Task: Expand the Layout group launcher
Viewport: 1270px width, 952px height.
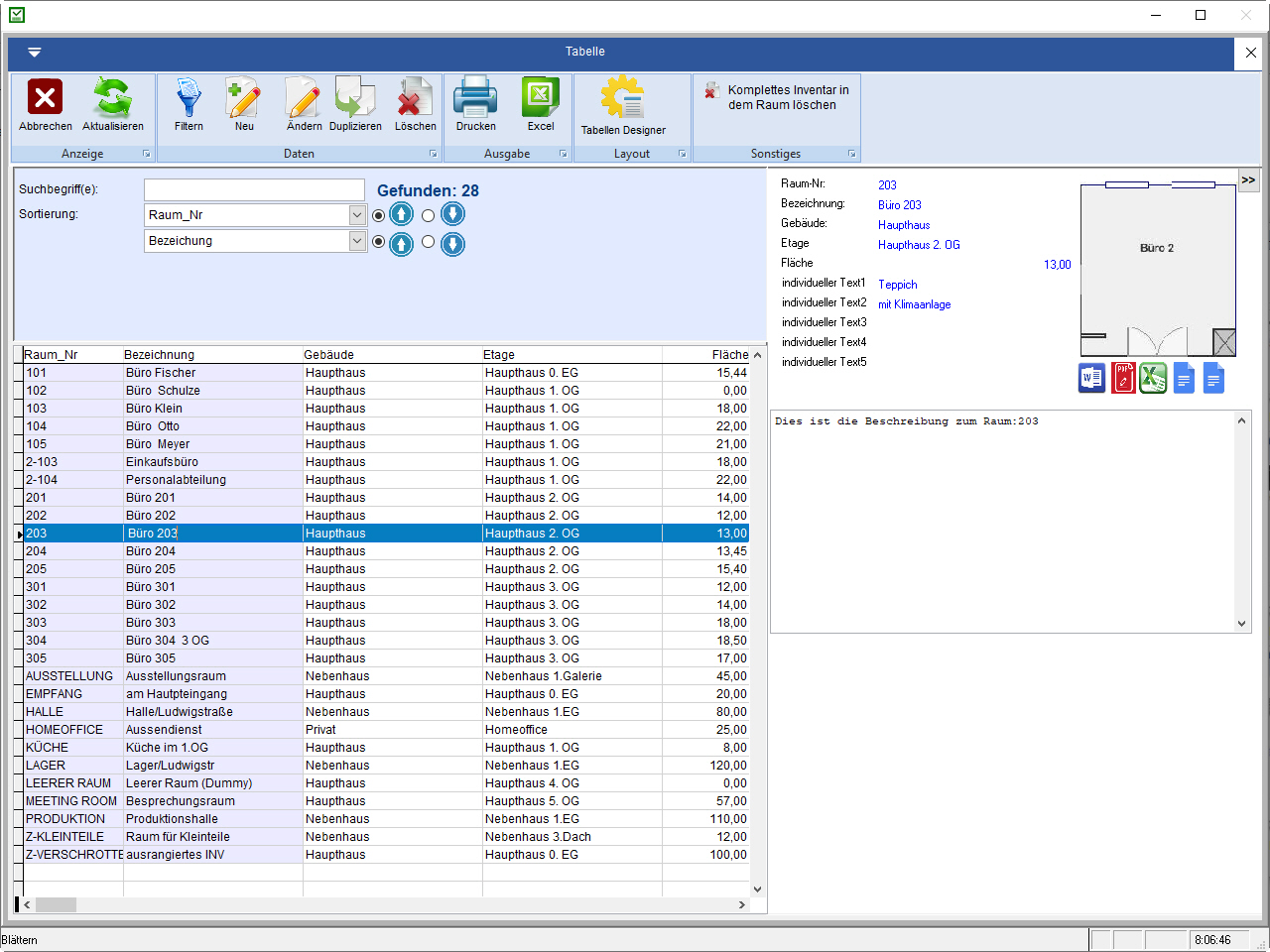Action: (683, 154)
